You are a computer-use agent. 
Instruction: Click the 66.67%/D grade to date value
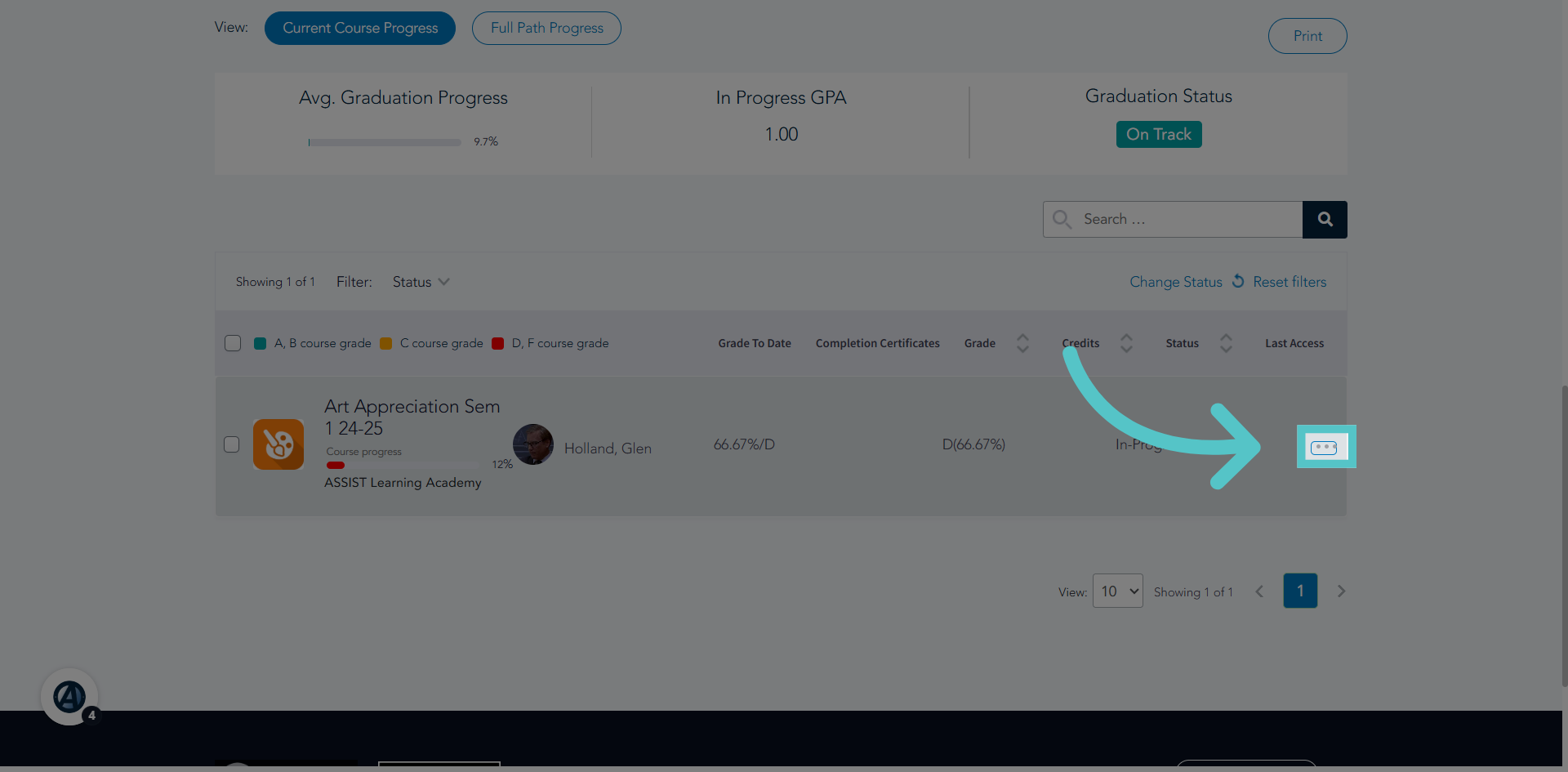pyautogui.click(x=744, y=444)
